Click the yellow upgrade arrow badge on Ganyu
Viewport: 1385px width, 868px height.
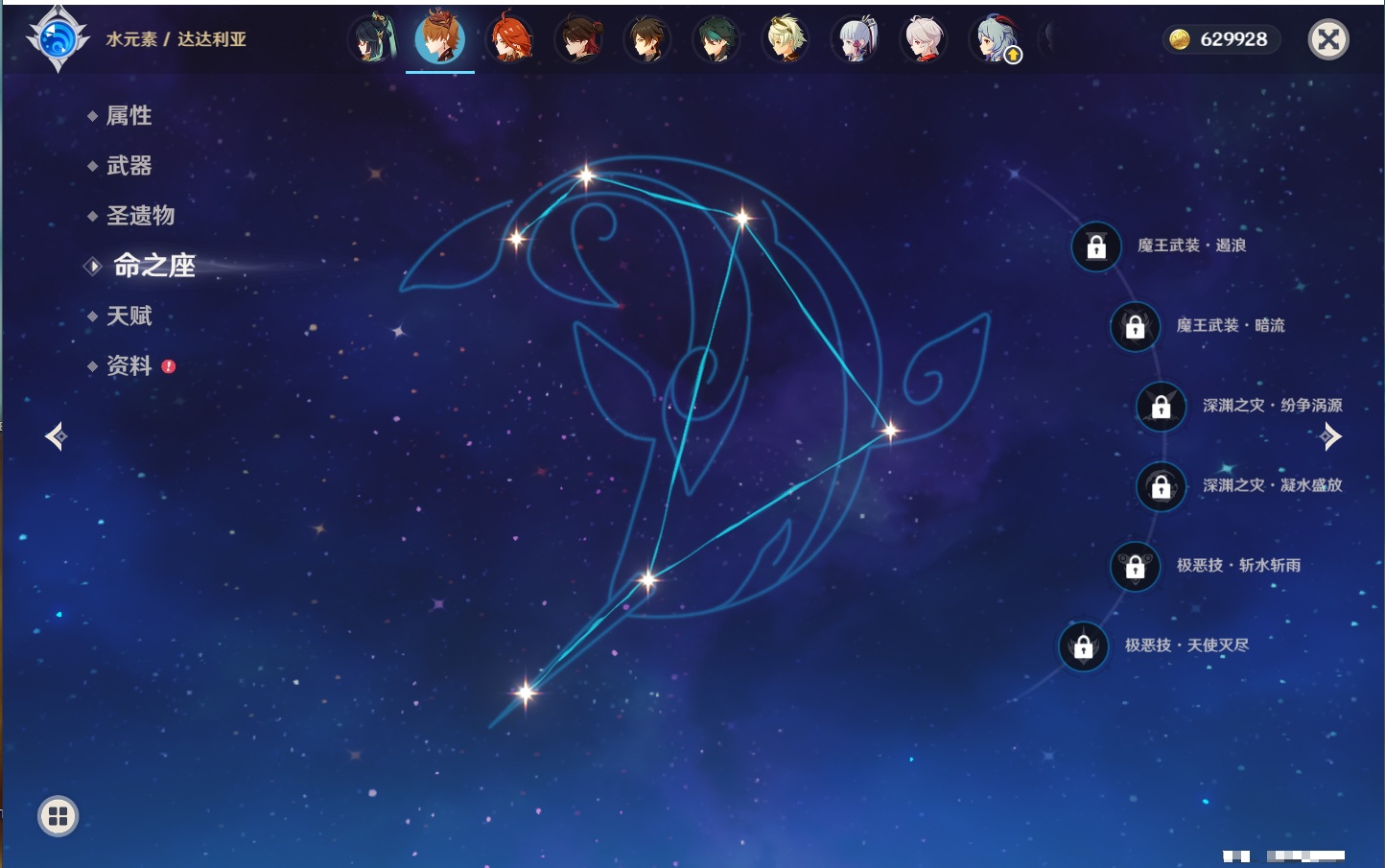(1013, 56)
